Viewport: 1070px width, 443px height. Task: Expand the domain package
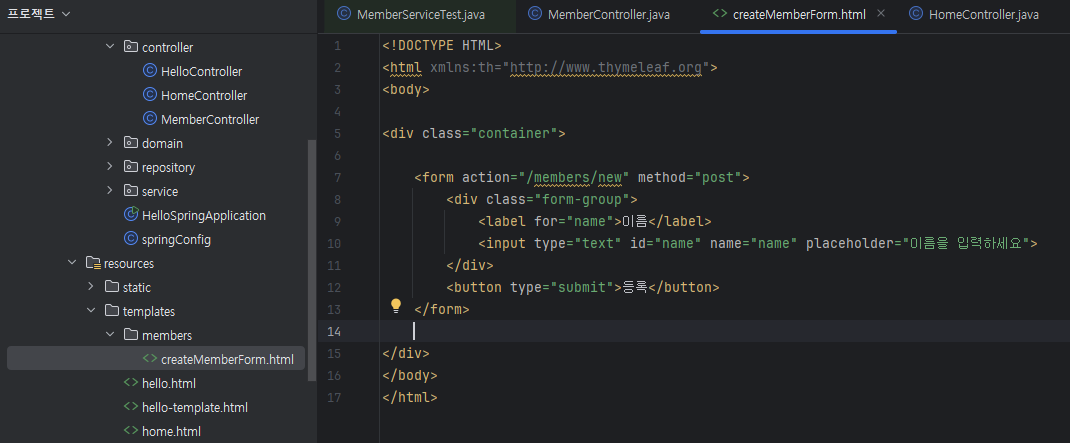(109, 143)
